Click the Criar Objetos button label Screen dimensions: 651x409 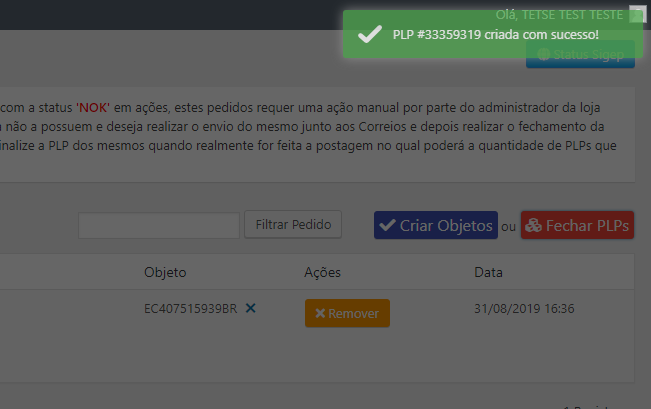446,225
